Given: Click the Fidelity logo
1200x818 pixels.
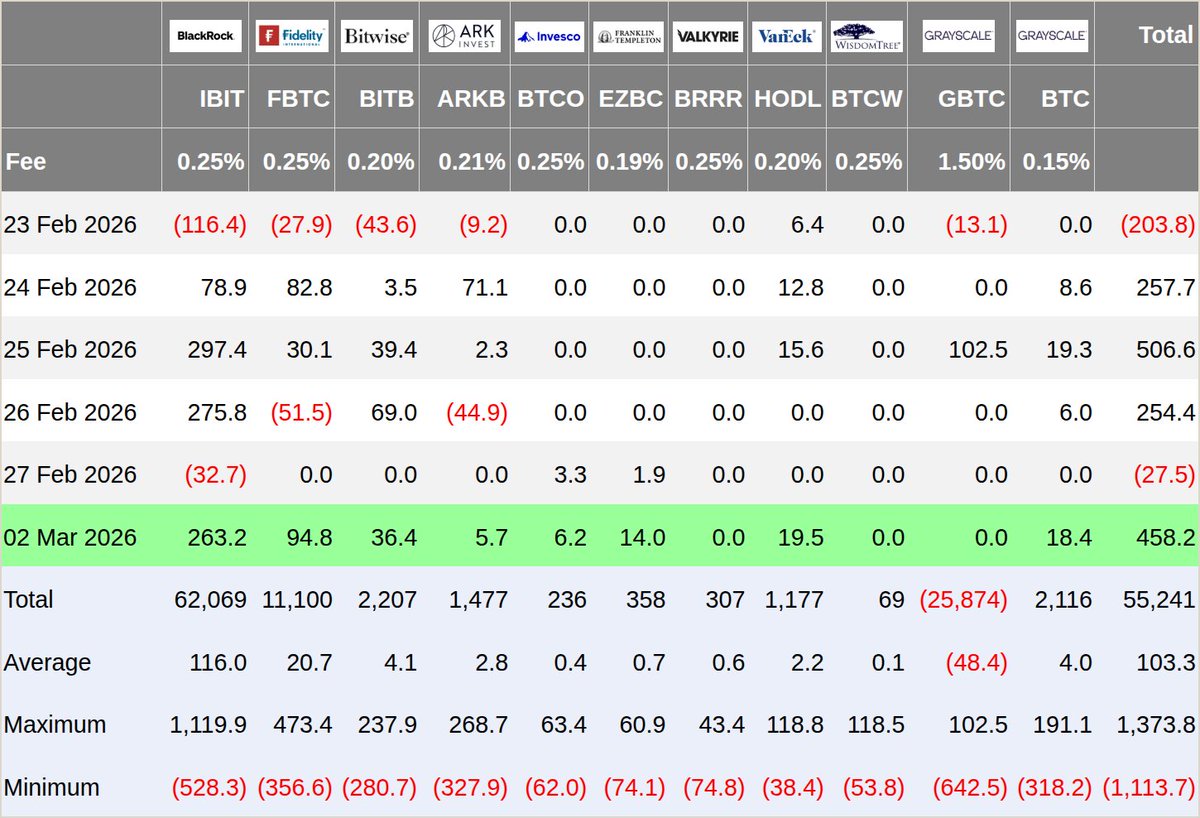Looking at the screenshot, I should 291,35.
